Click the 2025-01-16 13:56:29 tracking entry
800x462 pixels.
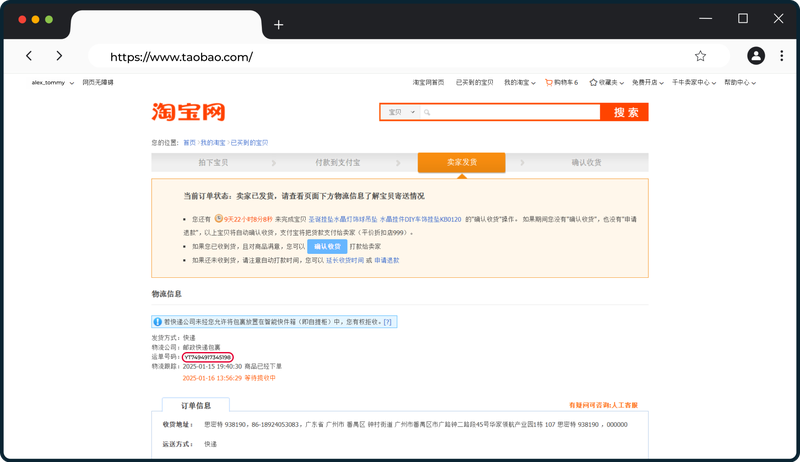coord(229,378)
